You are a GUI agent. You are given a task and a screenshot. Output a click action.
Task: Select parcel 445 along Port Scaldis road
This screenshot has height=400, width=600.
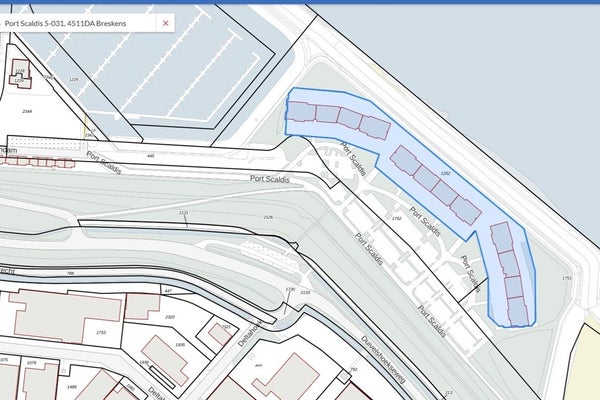(150, 157)
